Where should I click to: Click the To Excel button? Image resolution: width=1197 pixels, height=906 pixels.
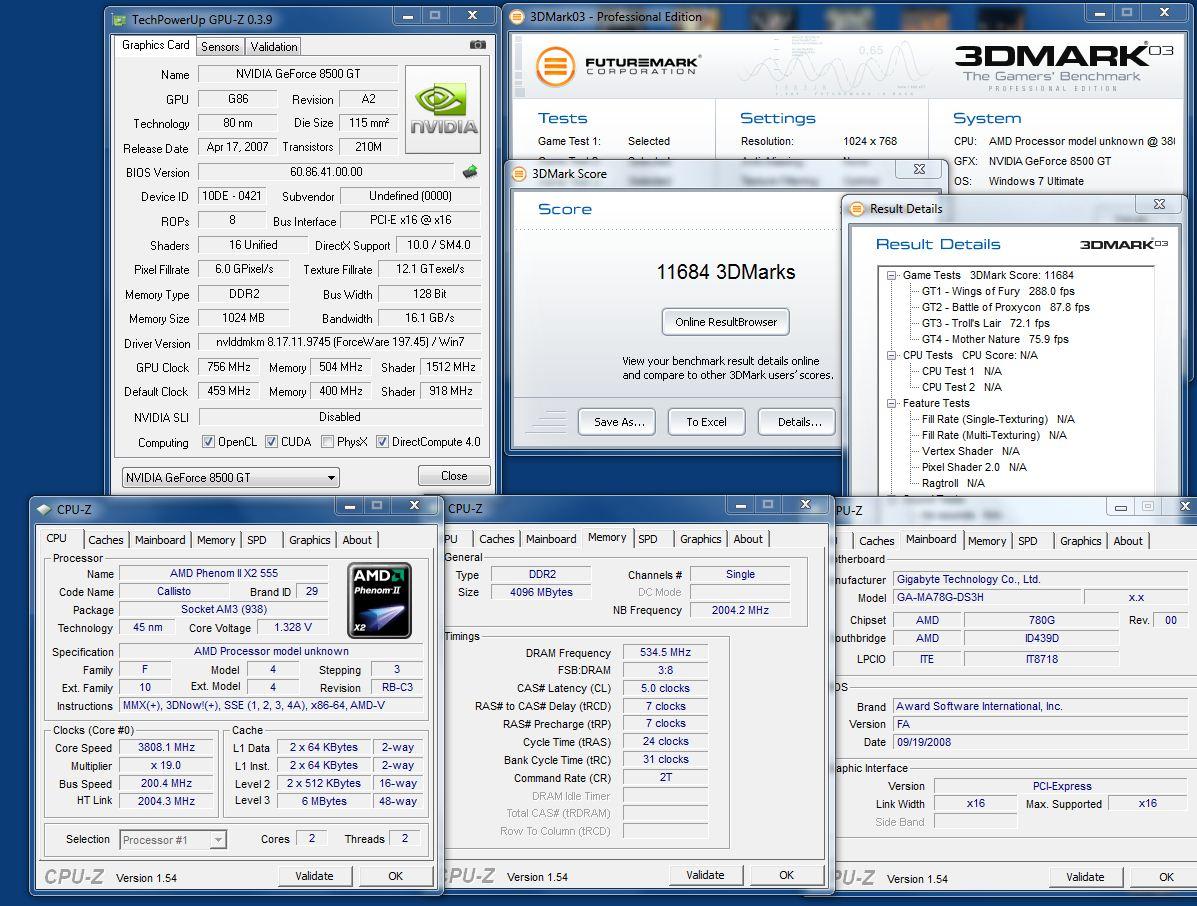pos(706,421)
